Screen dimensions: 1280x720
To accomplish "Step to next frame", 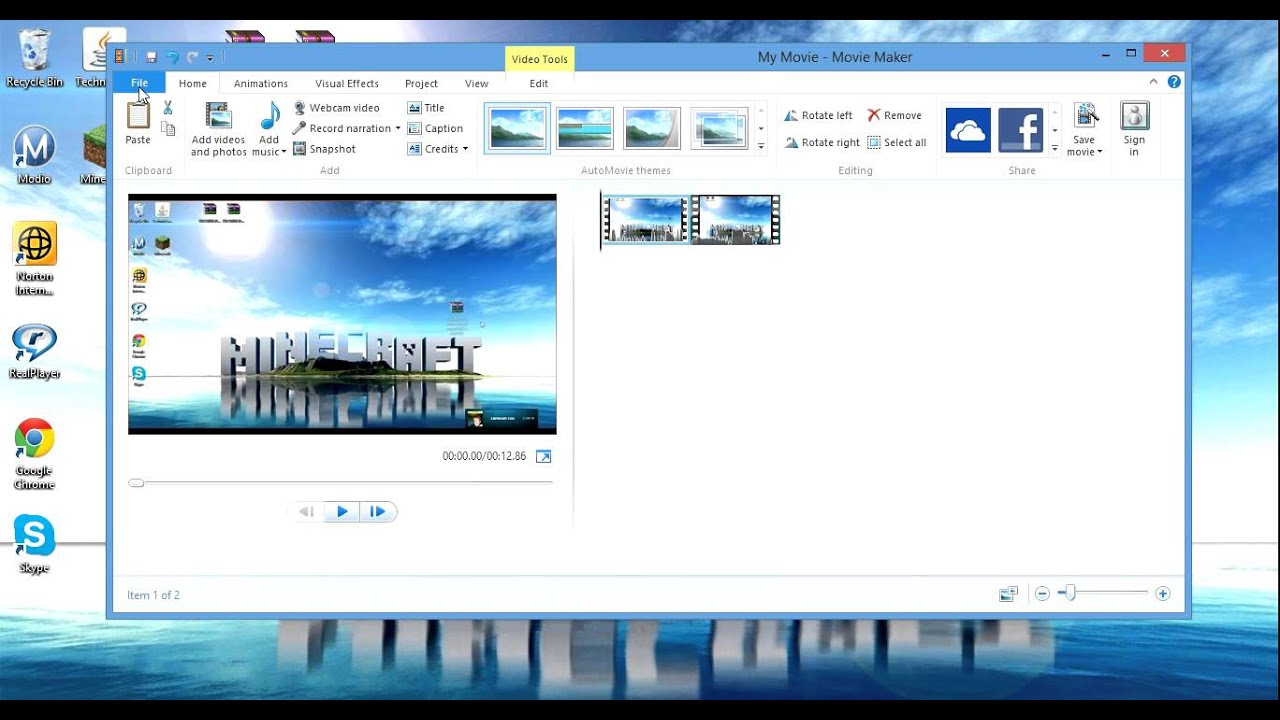I will coord(377,512).
